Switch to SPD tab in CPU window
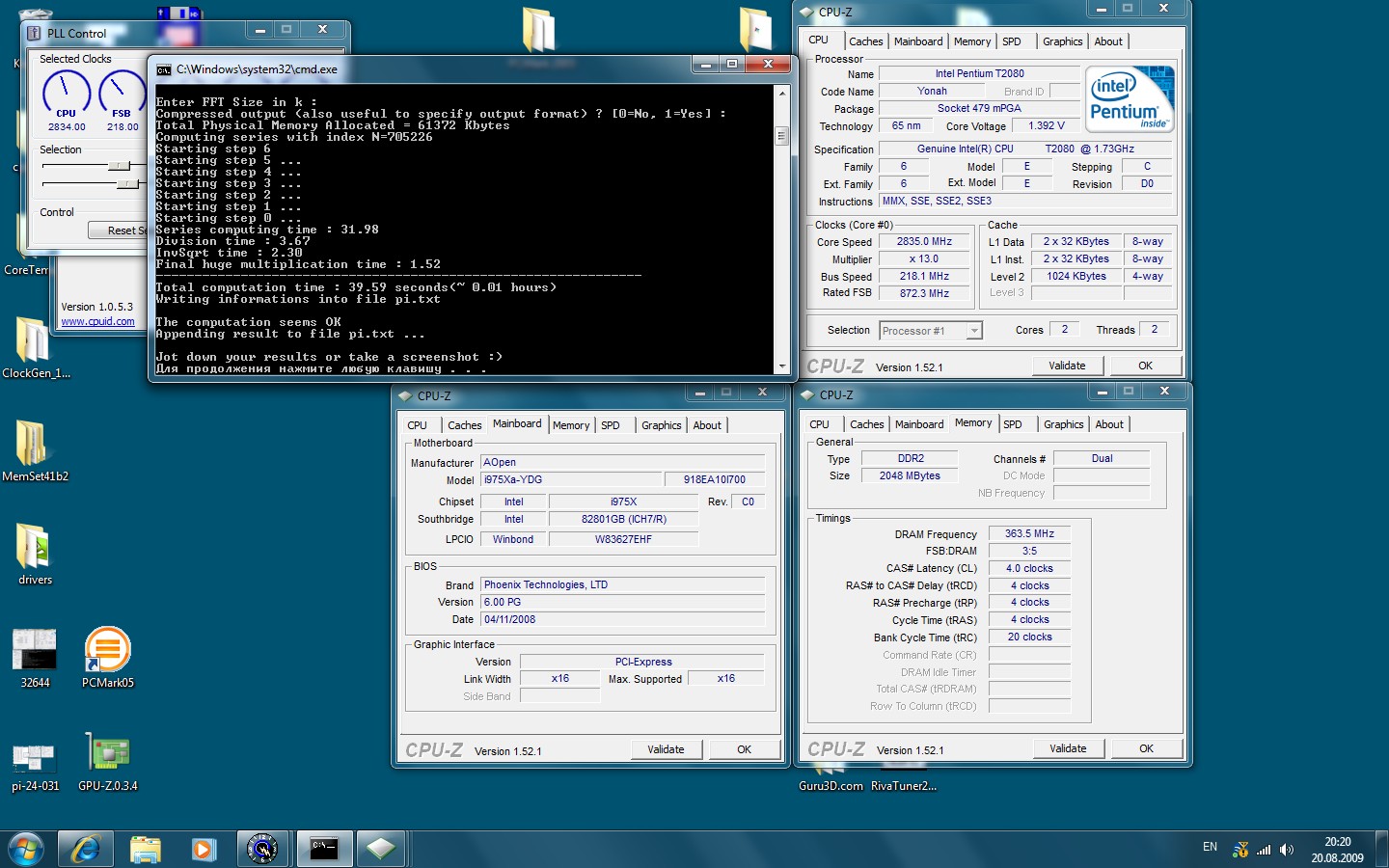This screenshot has width=1389, height=868. pyautogui.click(x=1011, y=41)
